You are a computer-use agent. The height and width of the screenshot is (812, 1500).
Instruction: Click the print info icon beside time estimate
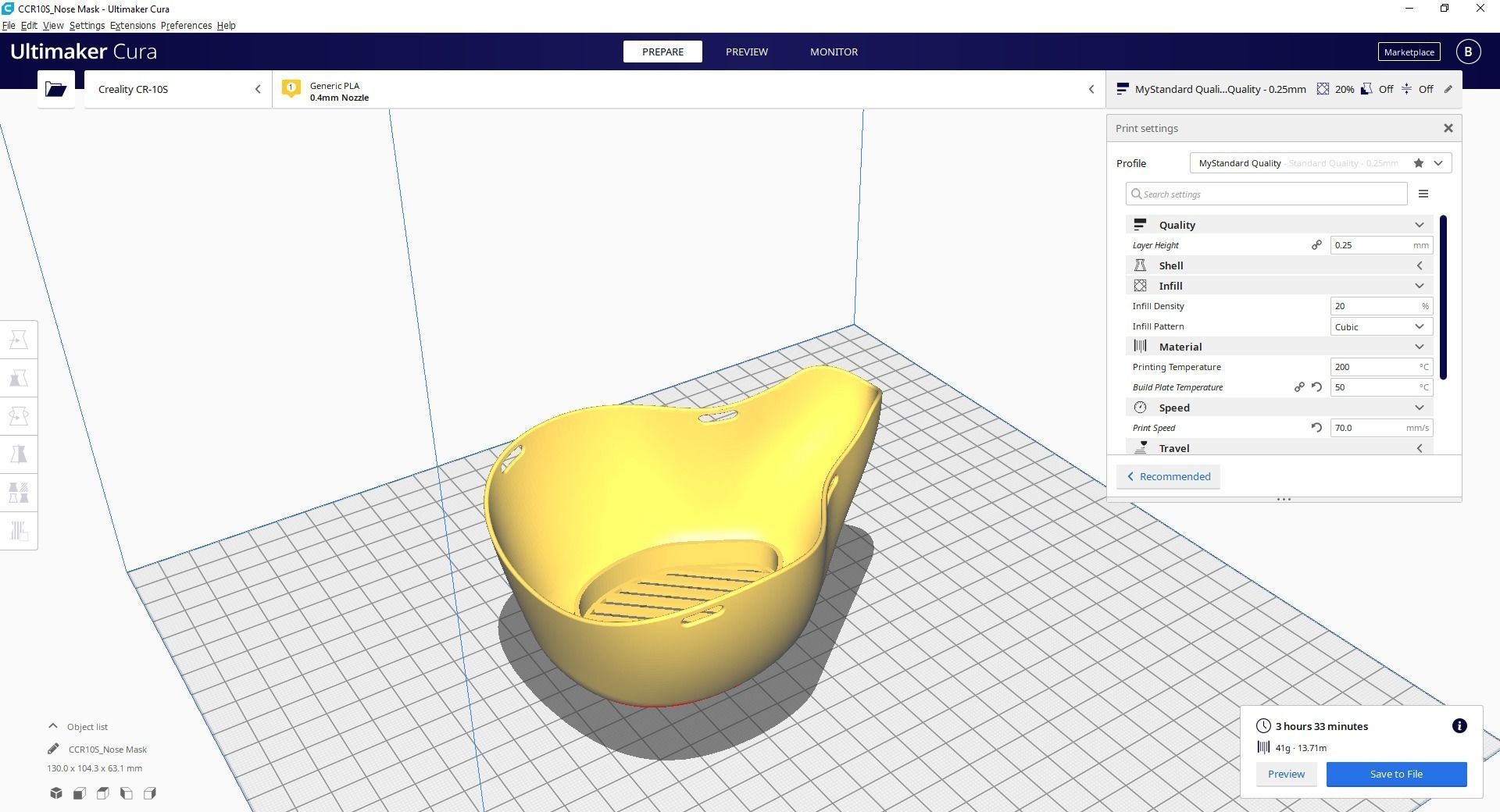(x=1459, y=726)
